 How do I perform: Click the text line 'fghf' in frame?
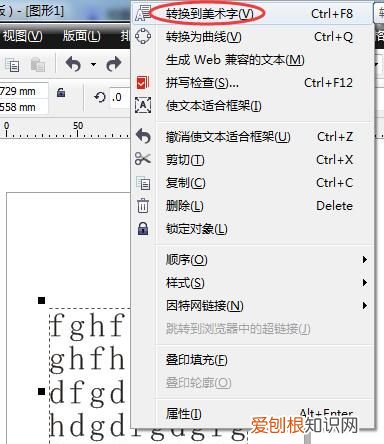coord(87,326)
